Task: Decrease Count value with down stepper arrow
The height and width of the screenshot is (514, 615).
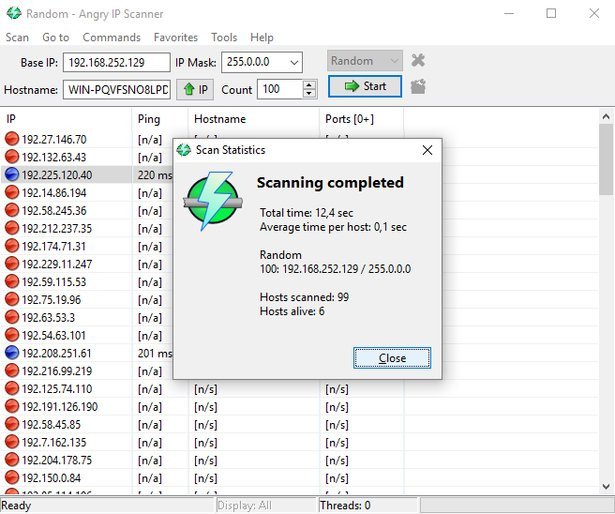Action: (309, 94)
